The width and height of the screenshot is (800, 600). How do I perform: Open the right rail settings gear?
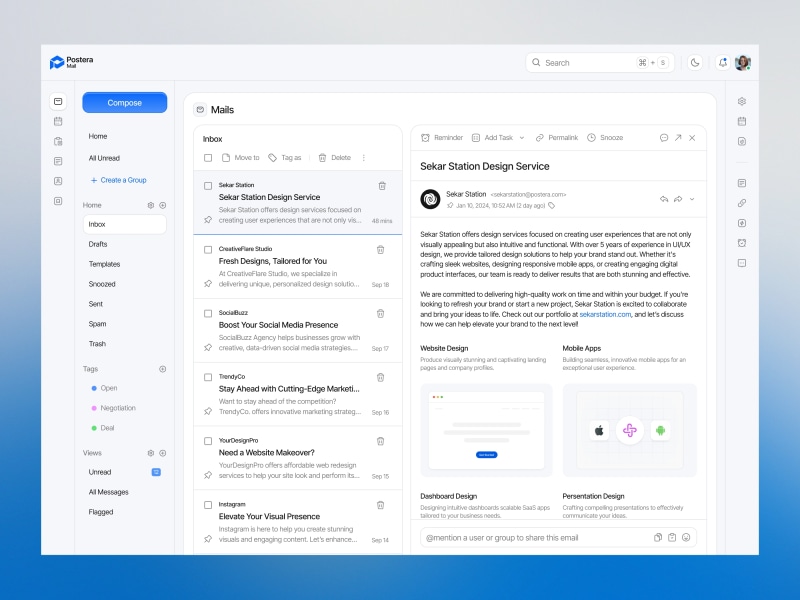(742, 102)
